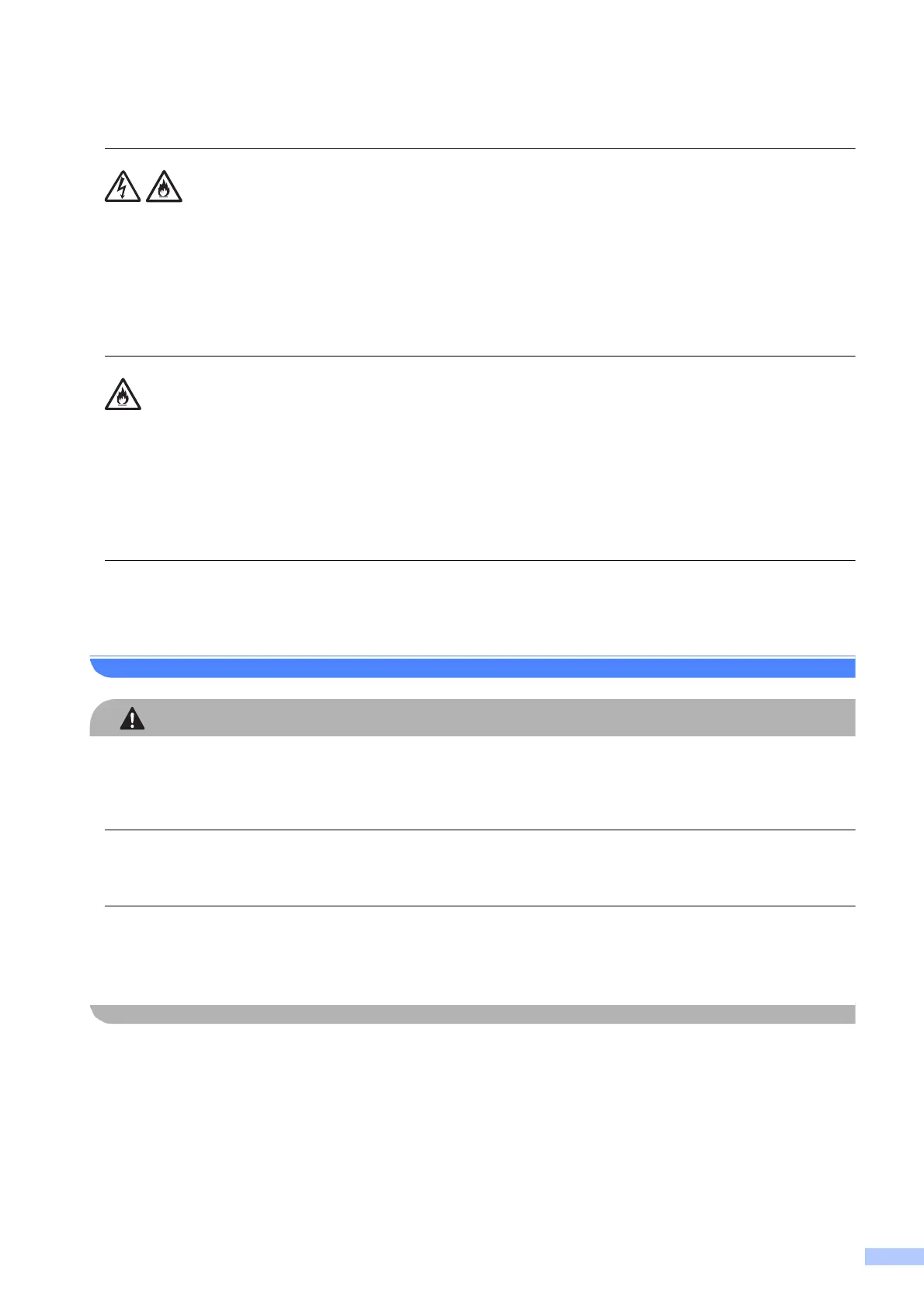Screen dimensions: 924x1308
Task: Click the electrical shock hazard icon
Action: coord(123,187)
